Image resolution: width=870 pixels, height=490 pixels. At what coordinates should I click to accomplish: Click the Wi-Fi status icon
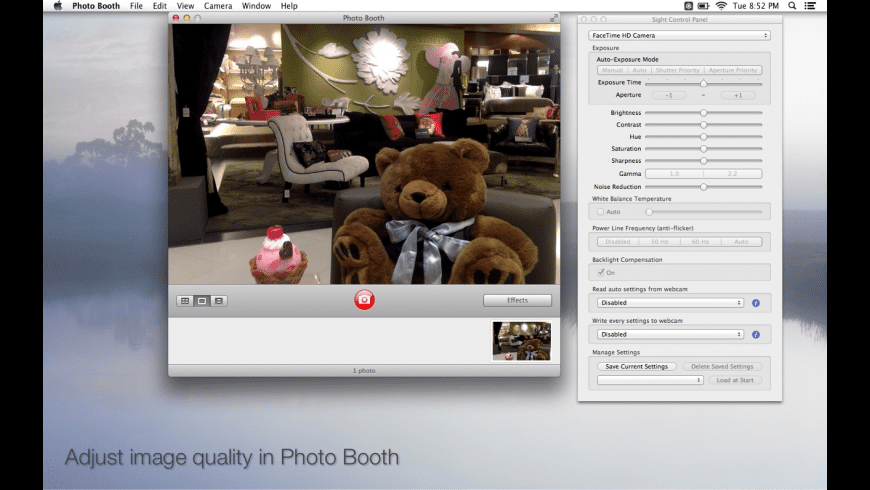click(721, 6)
